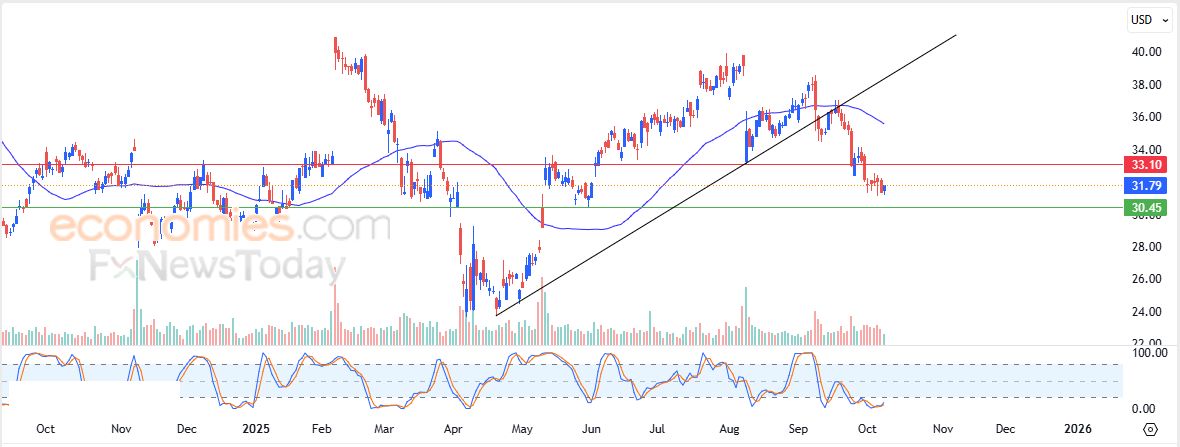Click the 2025 label on time axis
1180x447 pixels.
(x=256, y=429)
